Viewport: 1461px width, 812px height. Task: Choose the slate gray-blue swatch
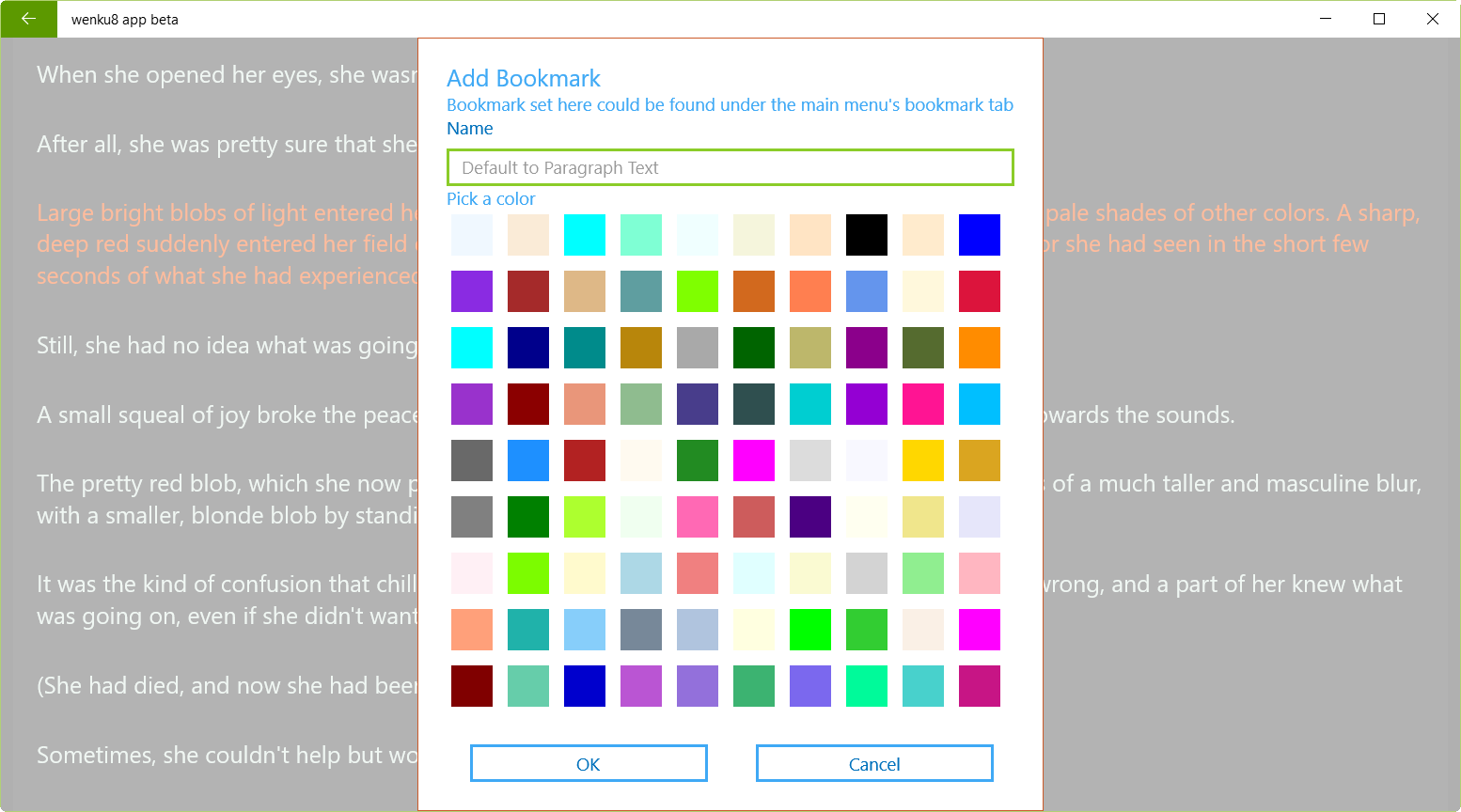pyautogui.click(x=640, y=630)
